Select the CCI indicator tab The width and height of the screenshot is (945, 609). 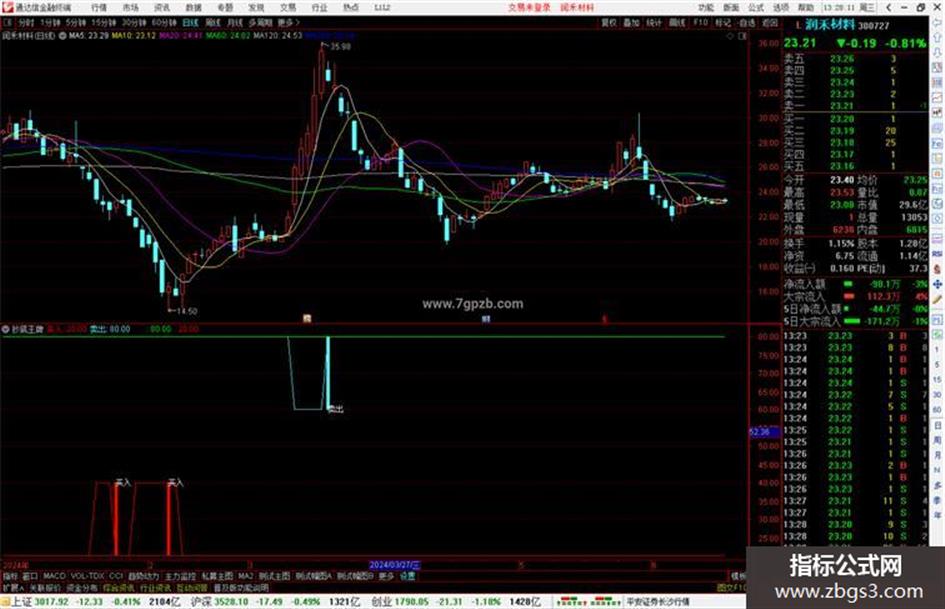pyautogui.click(x=116, y=576)
